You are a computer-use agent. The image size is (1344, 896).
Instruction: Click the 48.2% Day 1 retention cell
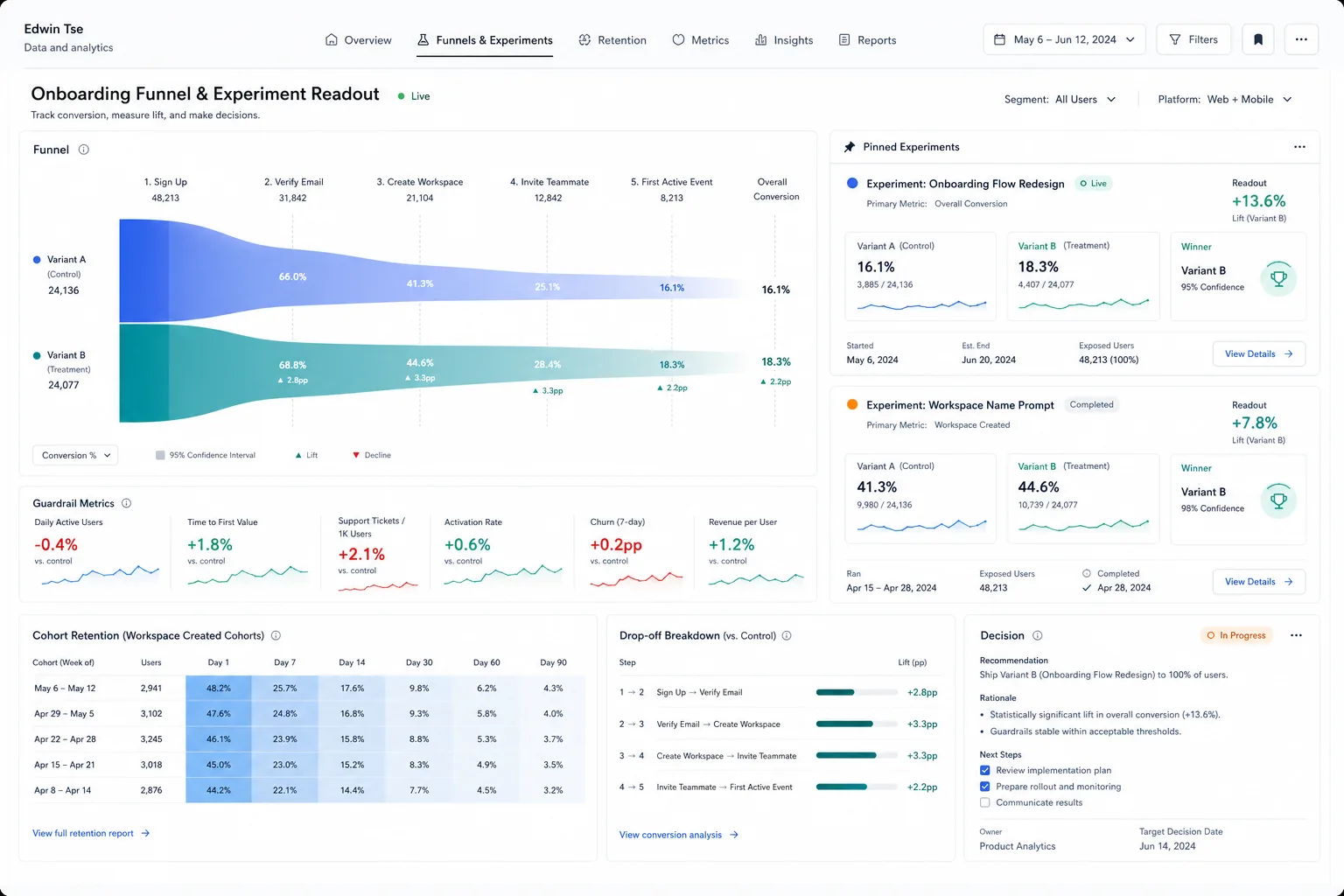coord(219,688)
